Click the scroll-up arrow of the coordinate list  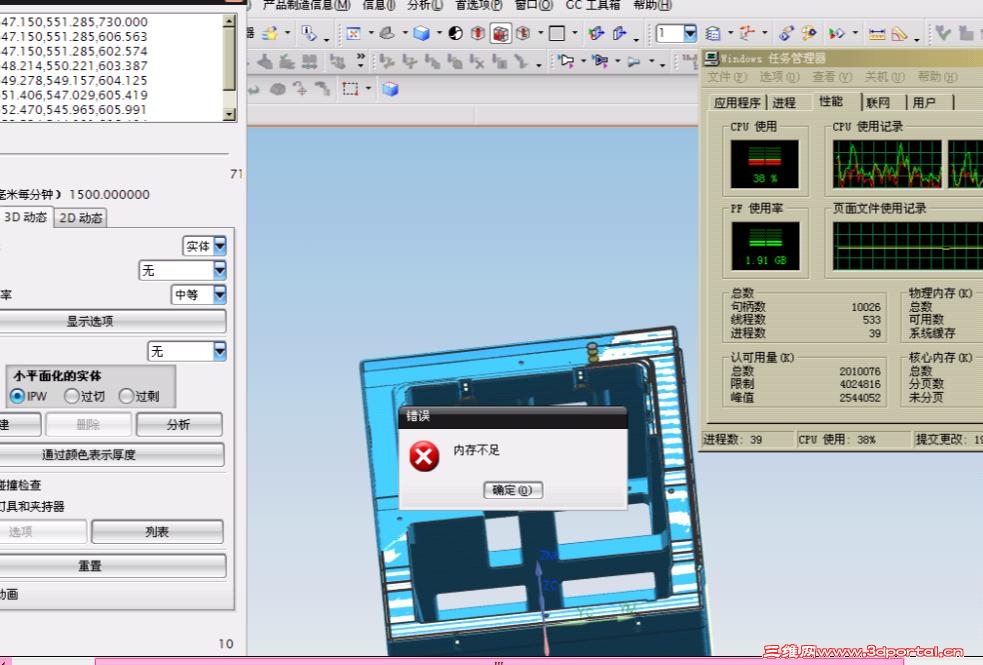point(229,21)
